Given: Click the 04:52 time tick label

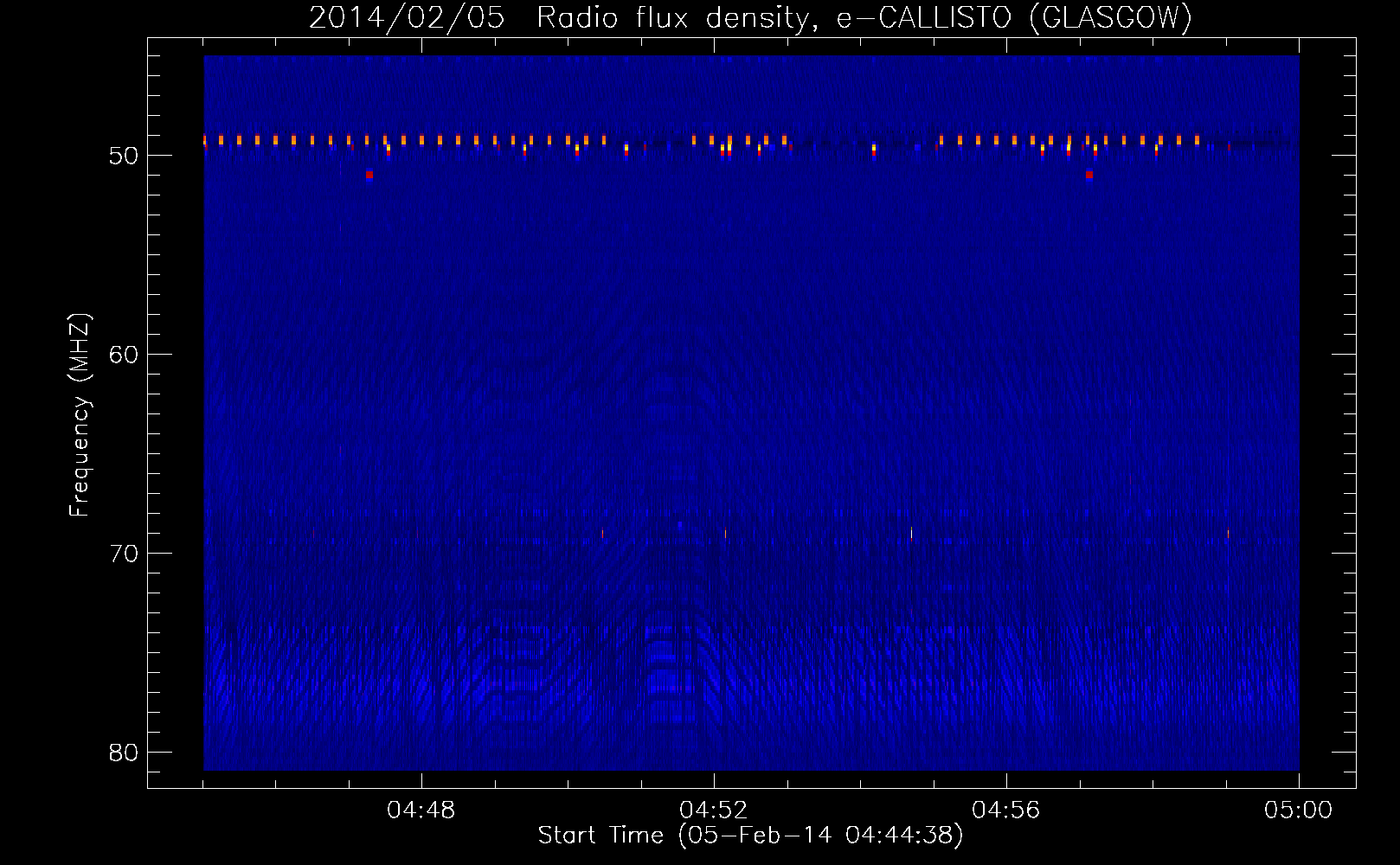Looking at the screenshot, I should click(x=713, y=811).
